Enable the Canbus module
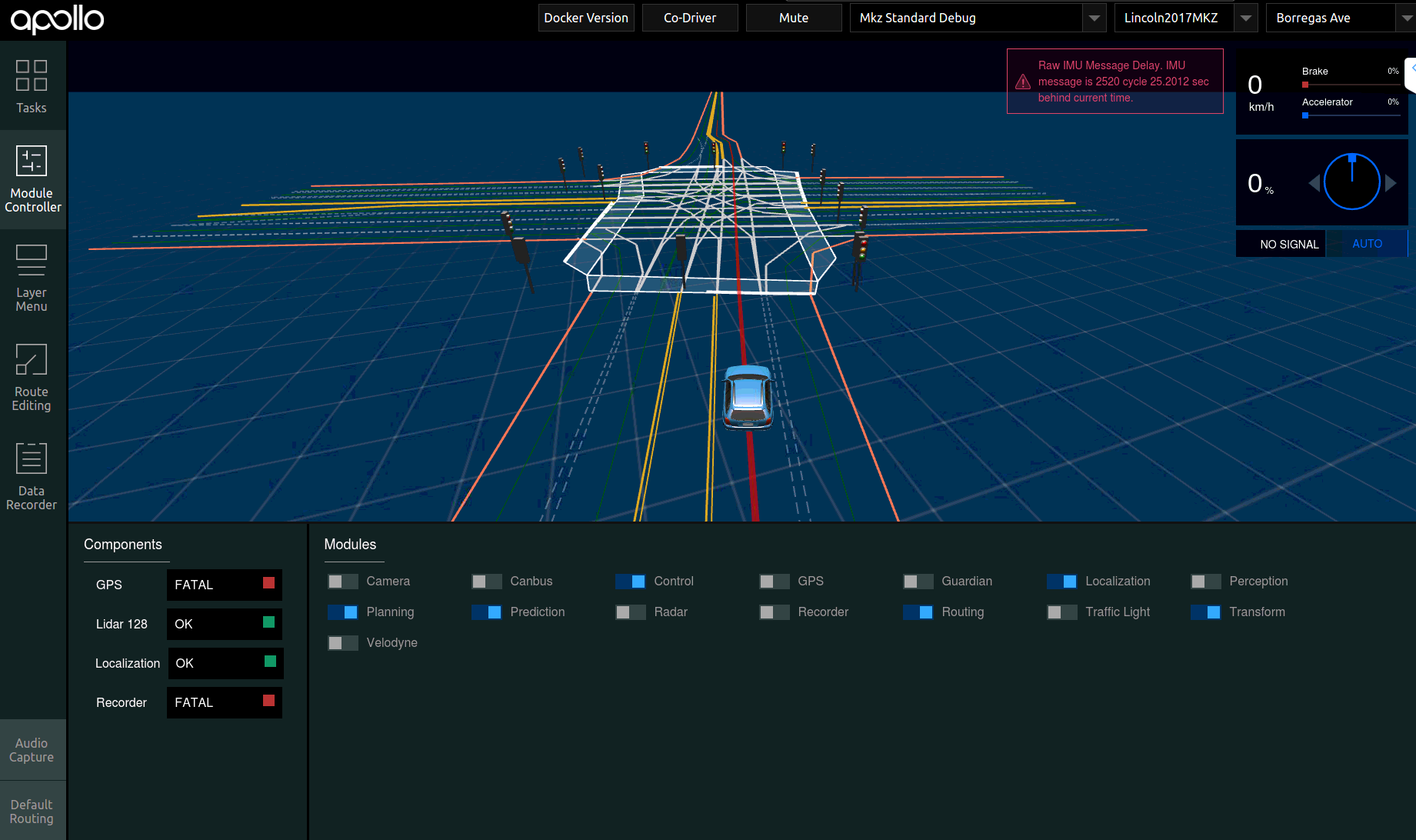Screen dimensions: 1416x840 (487, 582)
